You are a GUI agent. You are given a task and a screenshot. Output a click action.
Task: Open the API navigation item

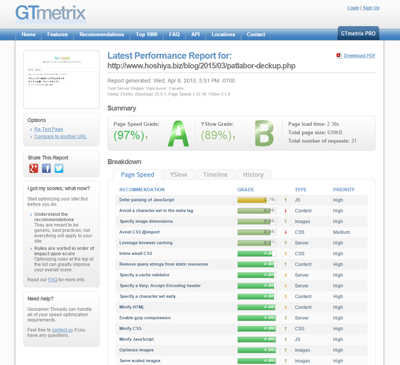click(x=195, y=34)
